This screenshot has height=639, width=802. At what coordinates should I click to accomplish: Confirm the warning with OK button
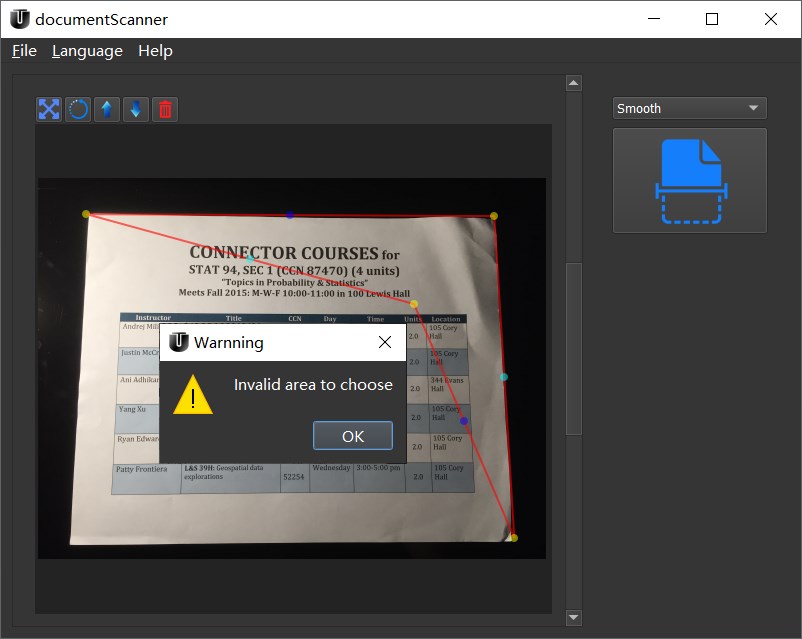click(353, 436)
